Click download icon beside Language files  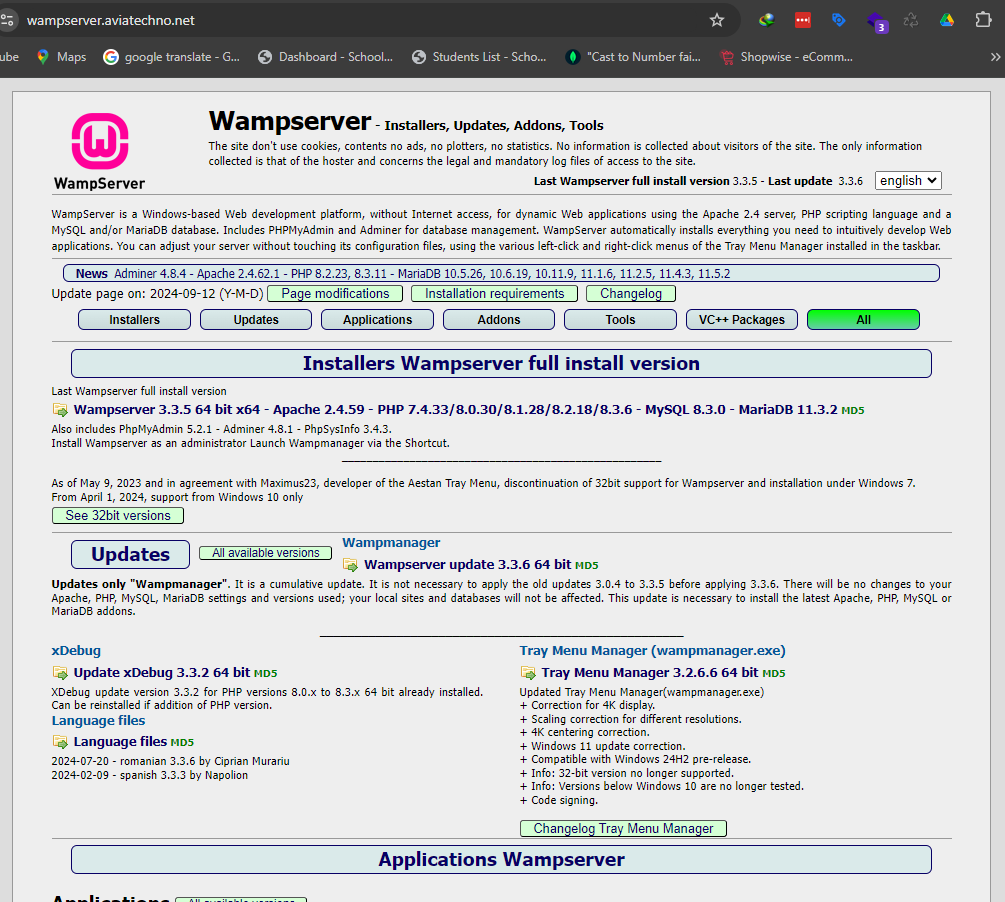(60, 742)
